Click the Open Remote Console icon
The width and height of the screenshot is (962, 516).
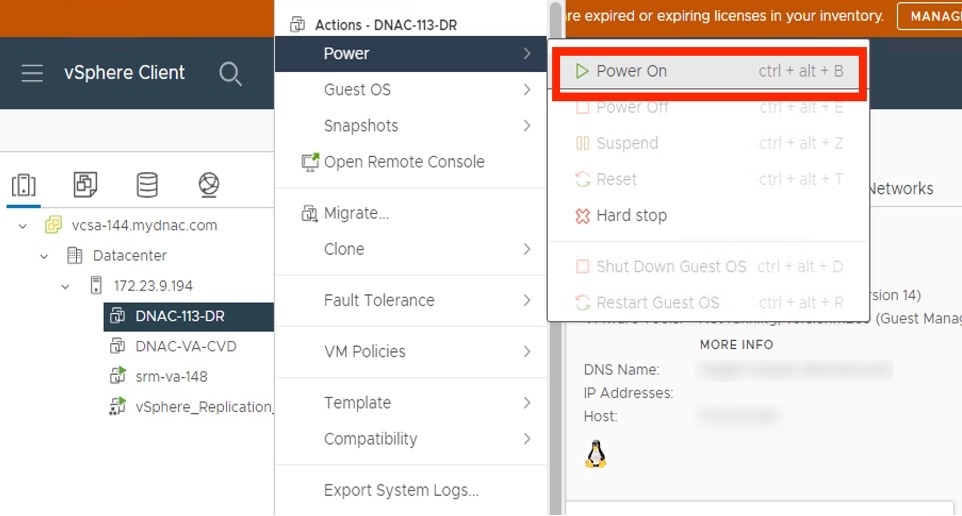tap(310, 162)
